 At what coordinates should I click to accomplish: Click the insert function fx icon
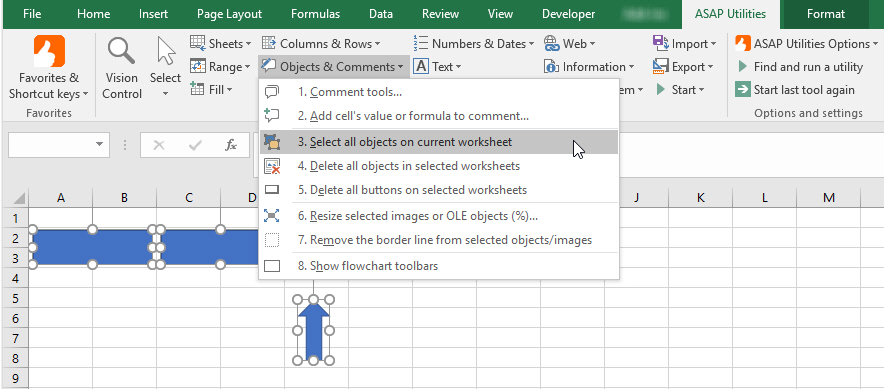click(x=231, y=145)
